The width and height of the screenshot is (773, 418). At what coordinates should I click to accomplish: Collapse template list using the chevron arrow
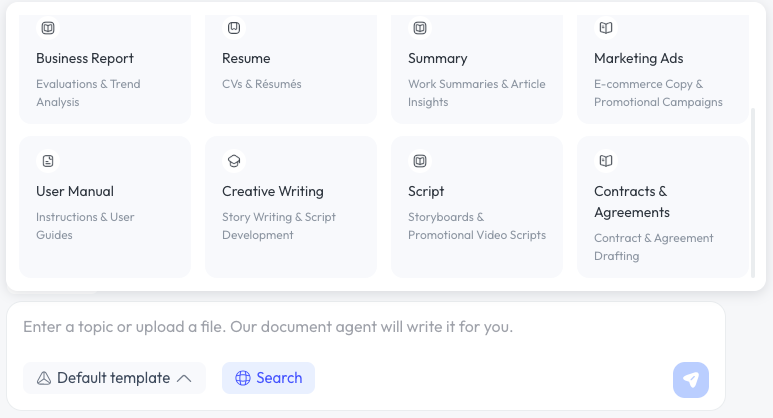pyautogui.click(x=184, y=378)
